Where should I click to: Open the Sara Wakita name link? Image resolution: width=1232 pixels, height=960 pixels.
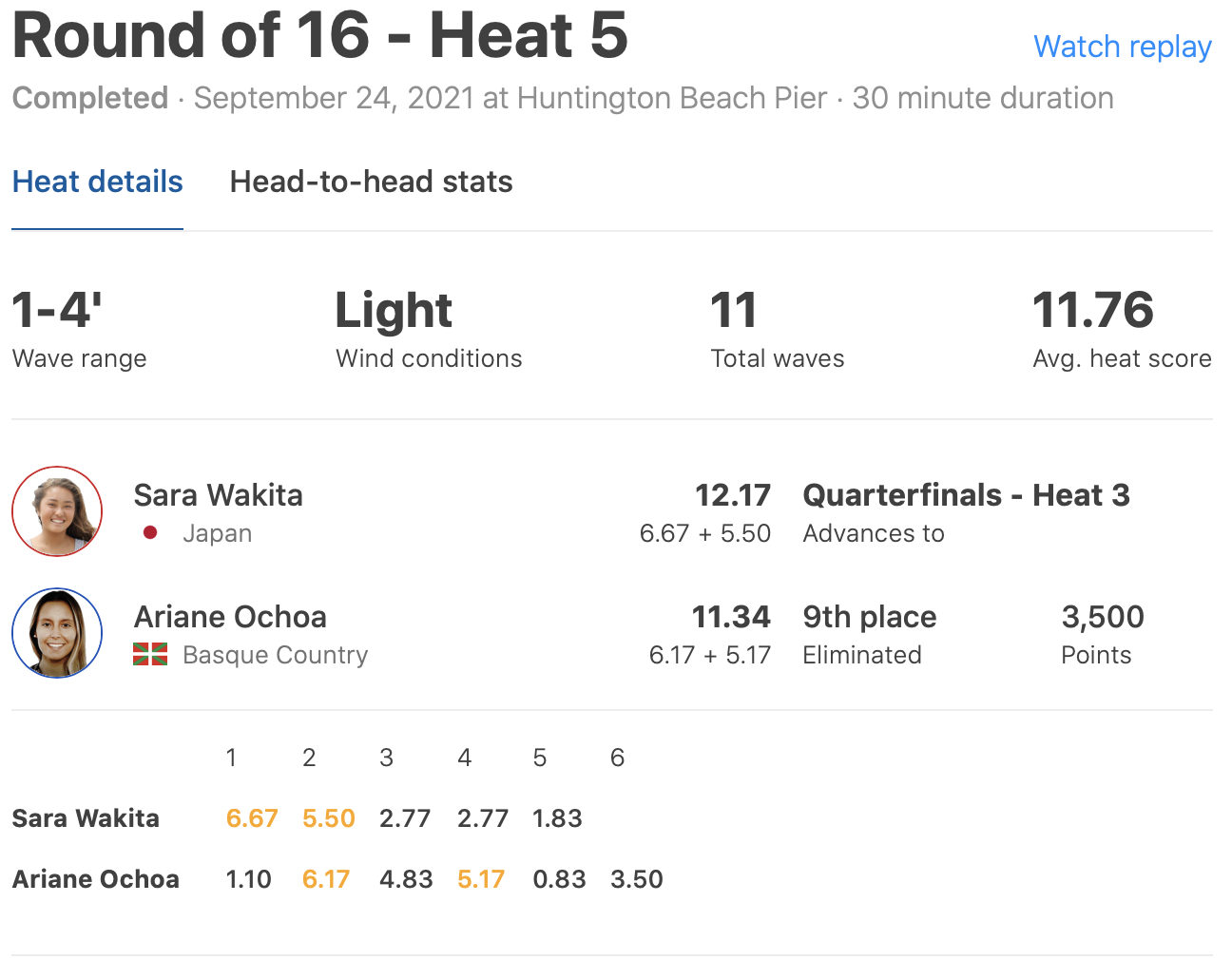pyautogui.click(x=218, y=495)
